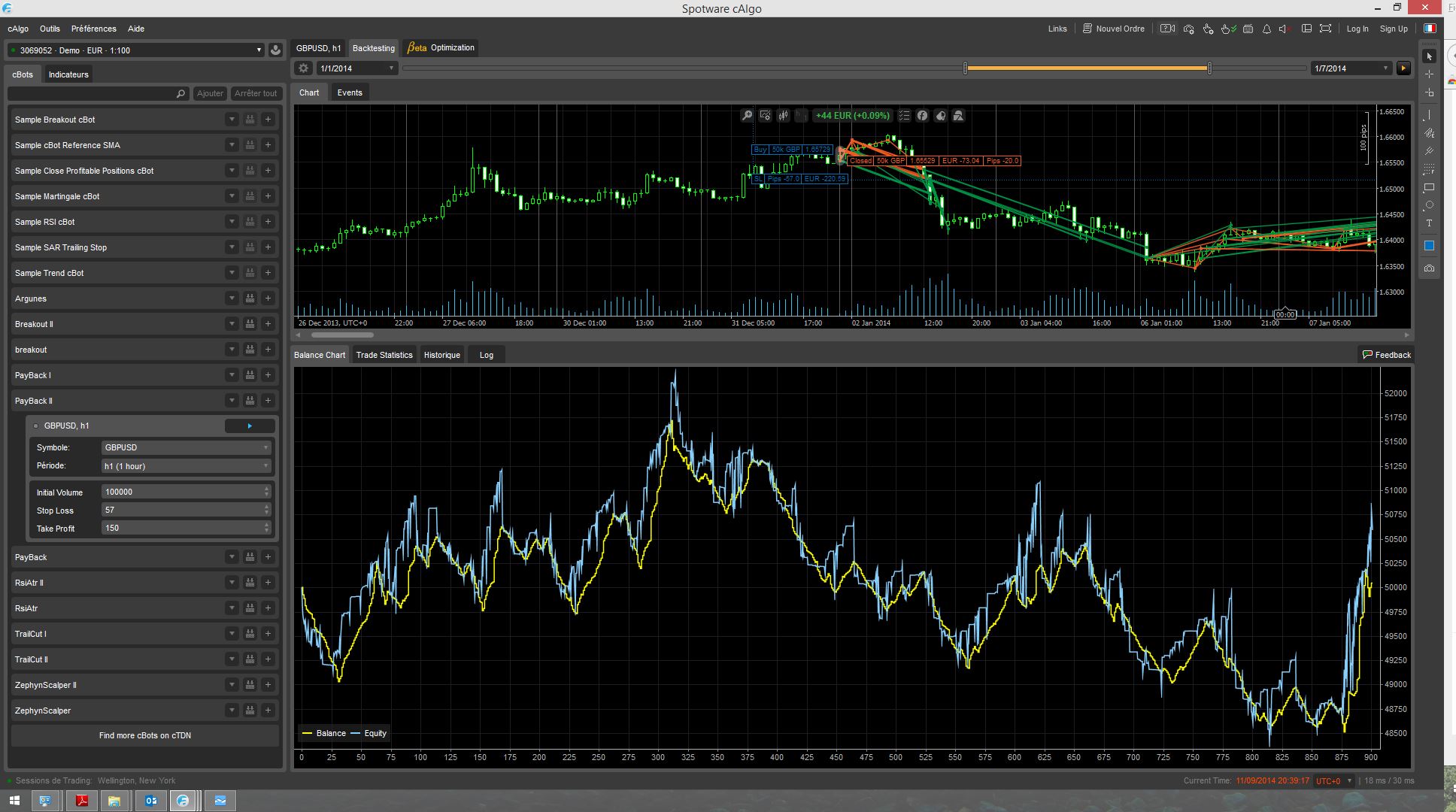Open the Aide menu
Screen dimensions: 1456x812
click(136, 29)
